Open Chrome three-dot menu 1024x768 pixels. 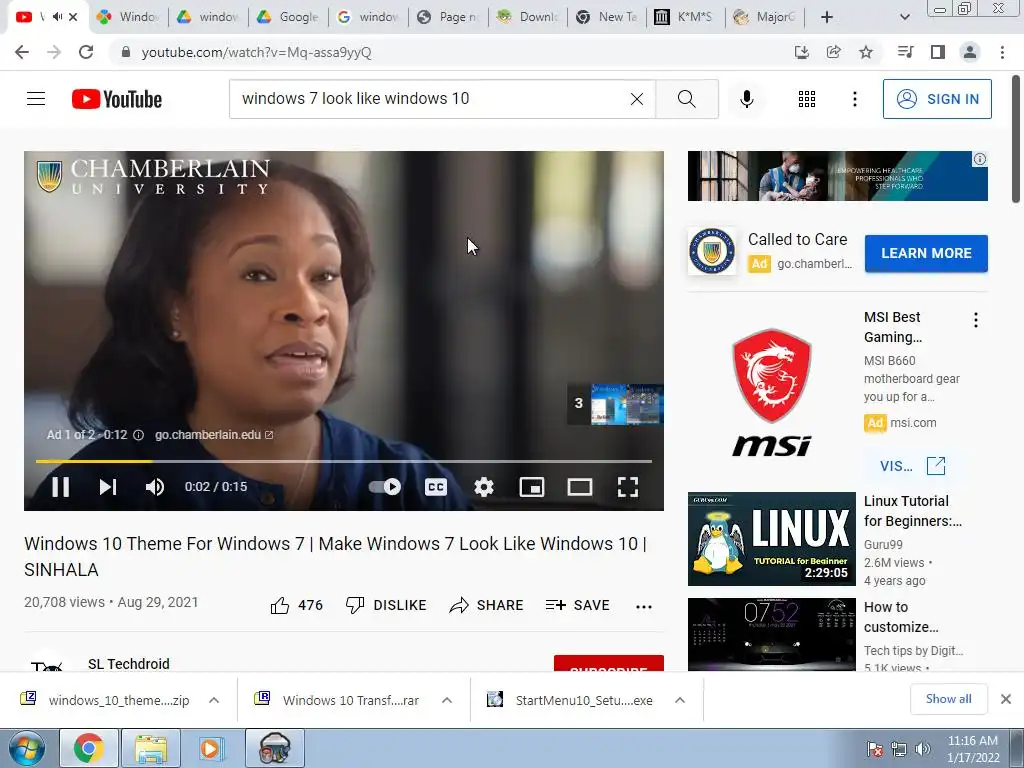click(x=1002, y=52)
